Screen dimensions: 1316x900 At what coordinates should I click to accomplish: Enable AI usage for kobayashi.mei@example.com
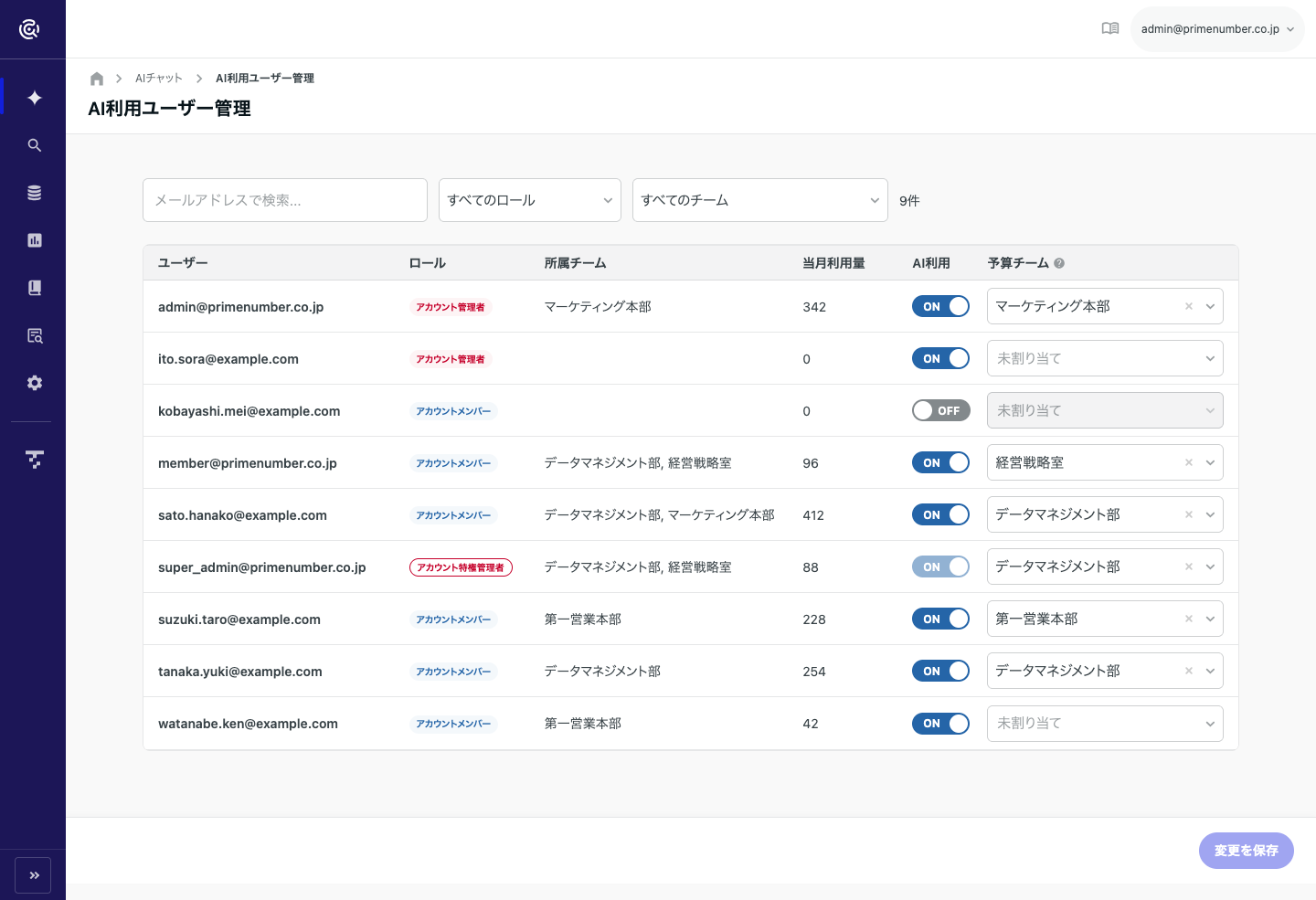940,410
